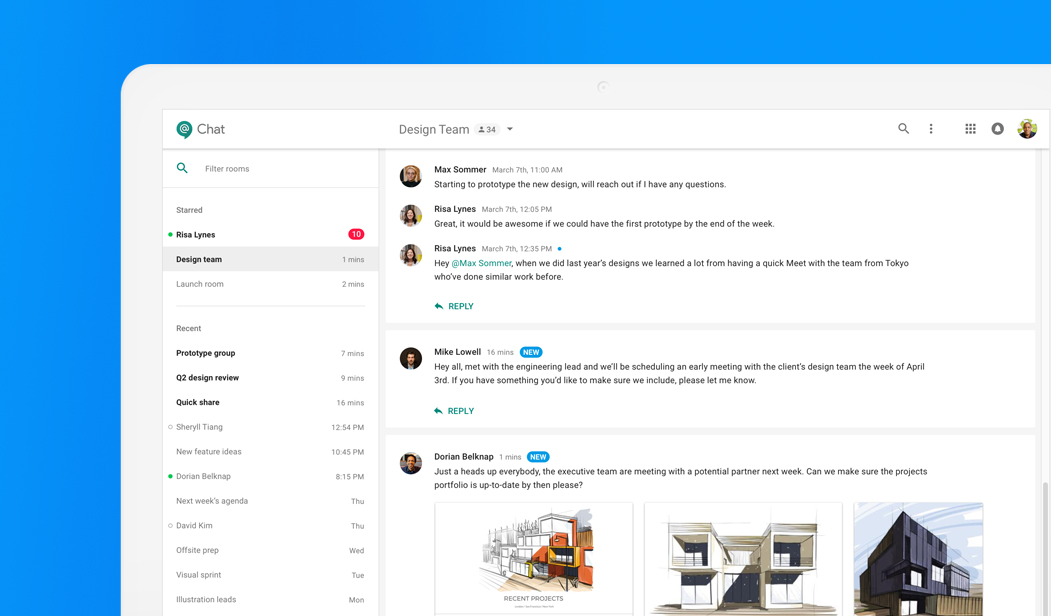
Task: Click Max Sommer's profile avatar
Action: 411,175
